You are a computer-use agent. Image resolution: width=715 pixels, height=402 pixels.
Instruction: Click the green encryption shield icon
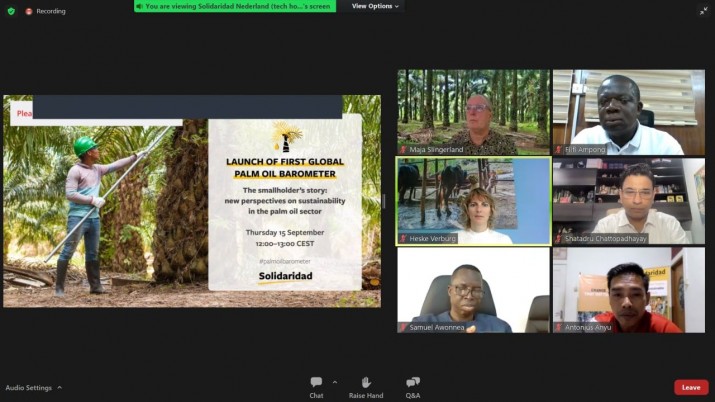pyautogui.click(x=11, y=11)
